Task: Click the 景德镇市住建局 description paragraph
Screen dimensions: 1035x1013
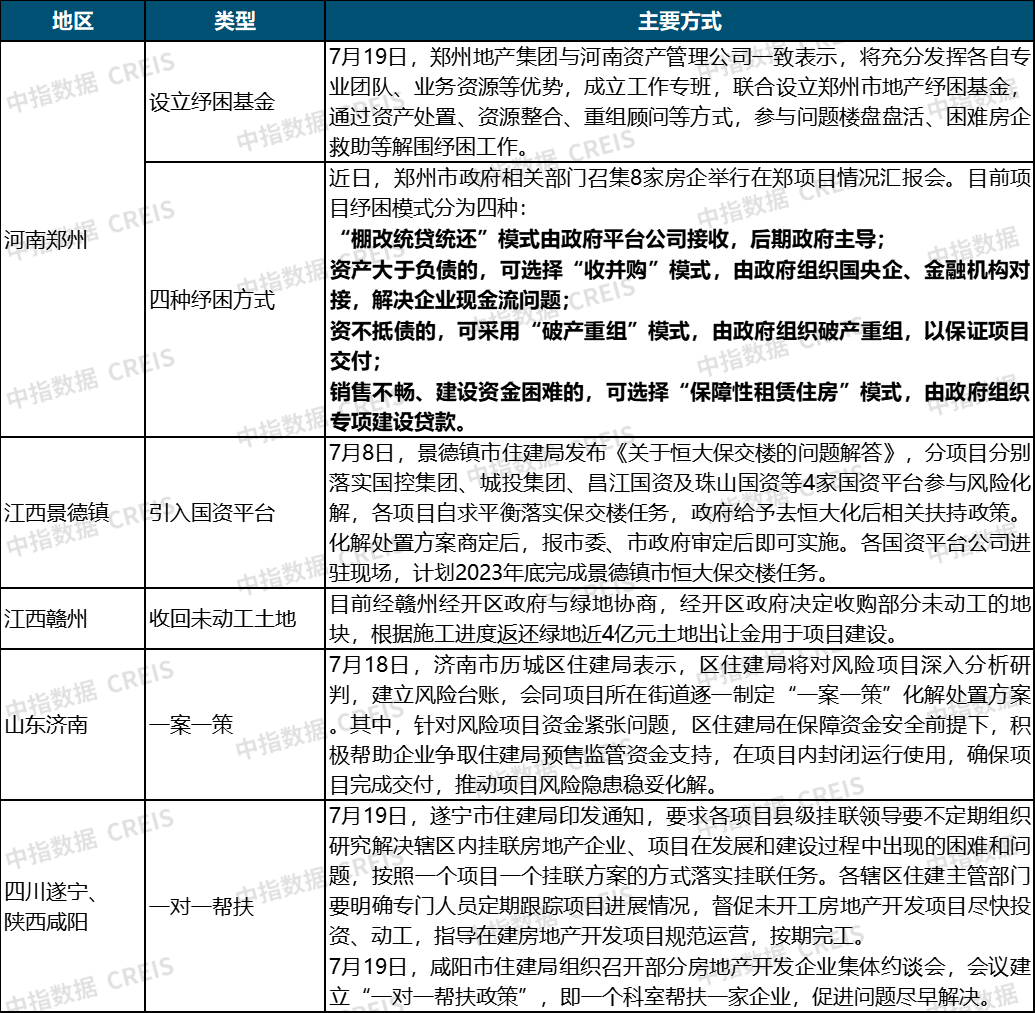Action: (x=680, y=513)
